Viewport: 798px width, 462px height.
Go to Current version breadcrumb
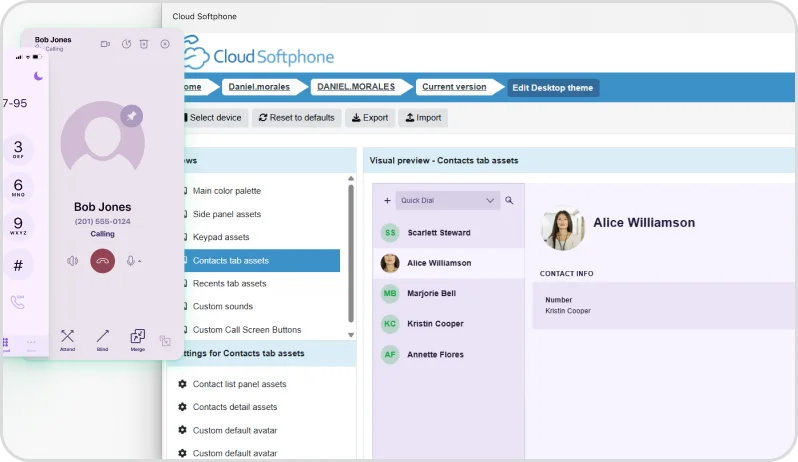pos(454,87)
